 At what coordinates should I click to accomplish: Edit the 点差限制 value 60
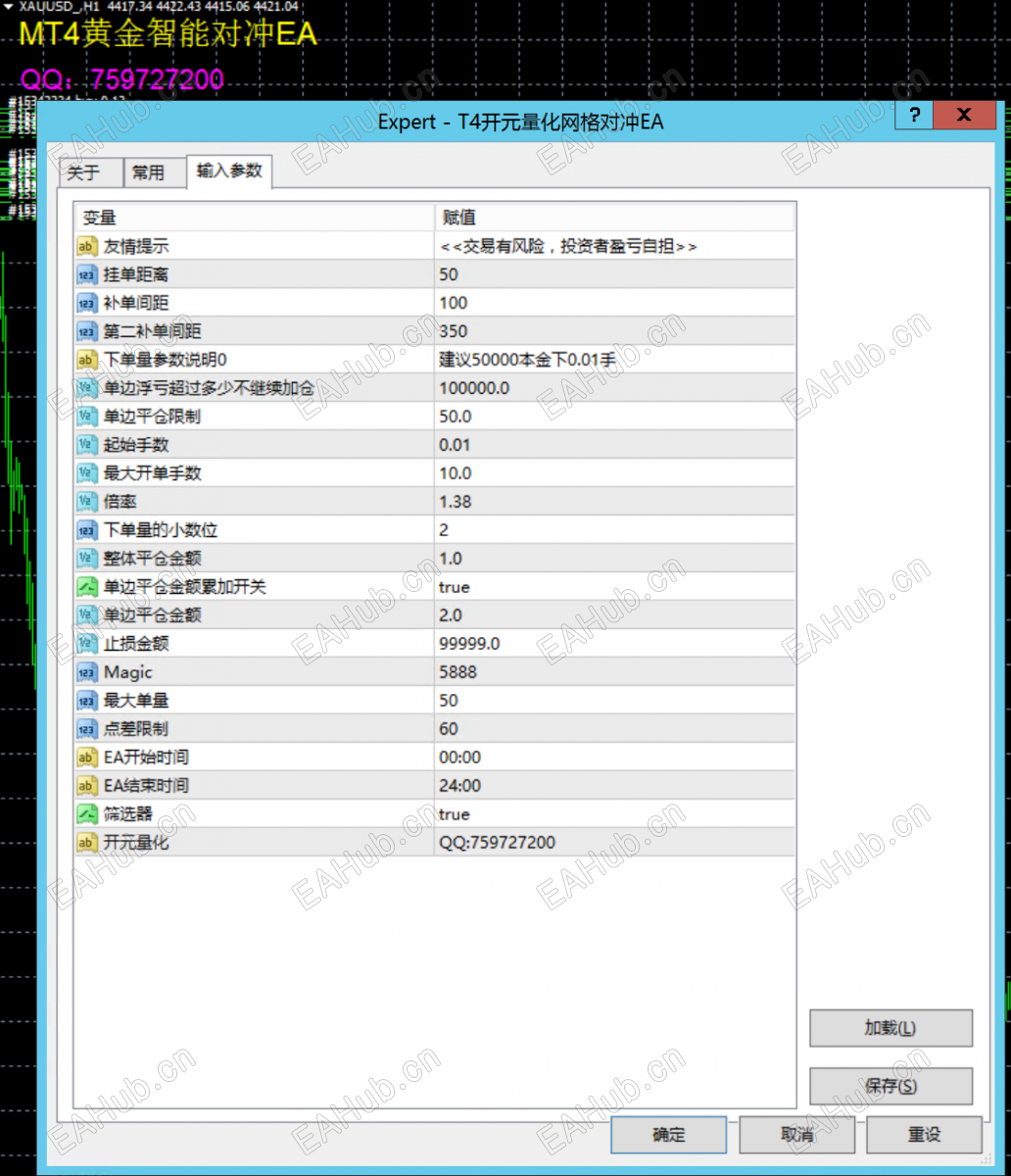coord(614,729)
